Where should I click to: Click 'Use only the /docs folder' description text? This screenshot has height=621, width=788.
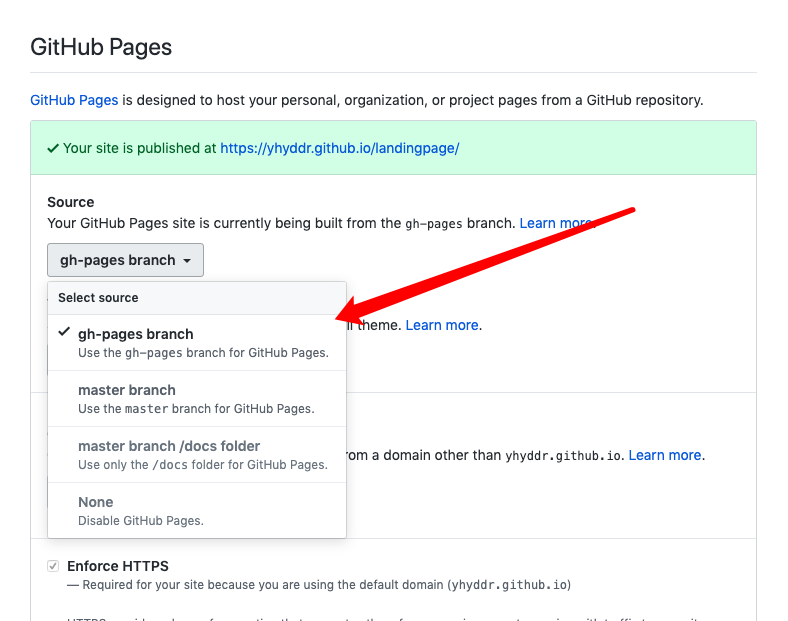click(203, 465)
